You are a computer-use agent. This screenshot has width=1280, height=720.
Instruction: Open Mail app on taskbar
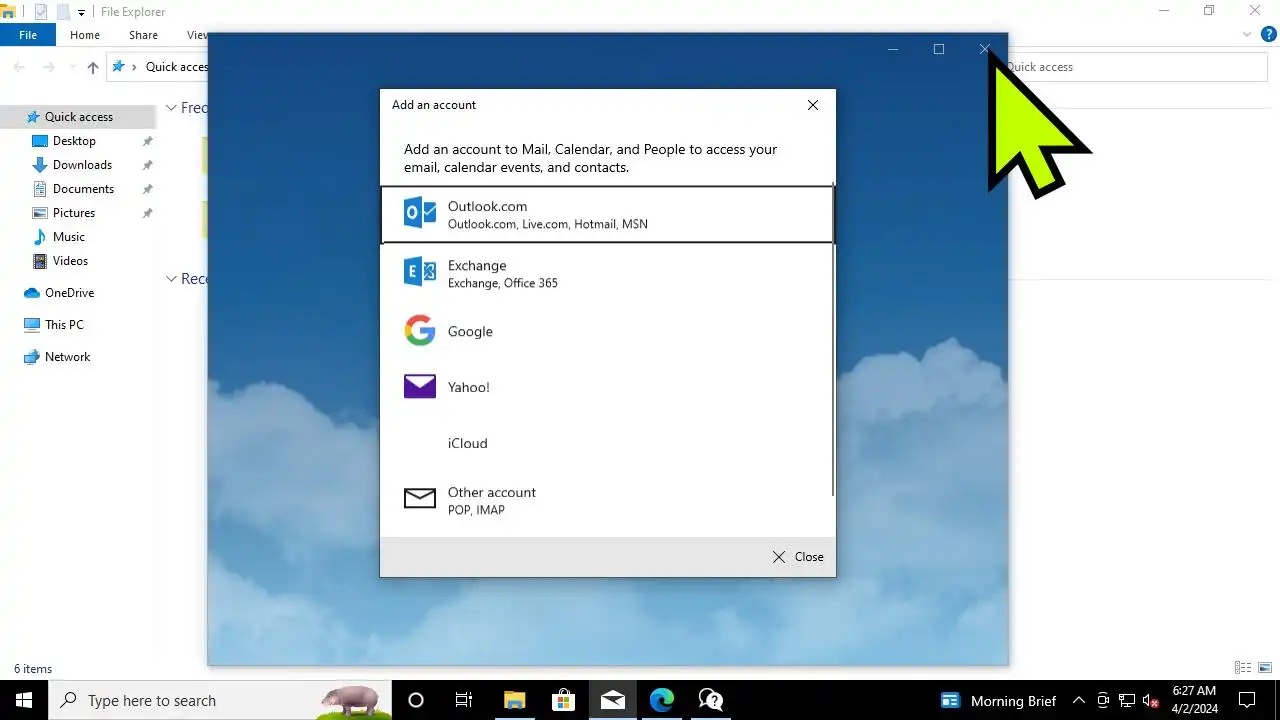(612, 700)
